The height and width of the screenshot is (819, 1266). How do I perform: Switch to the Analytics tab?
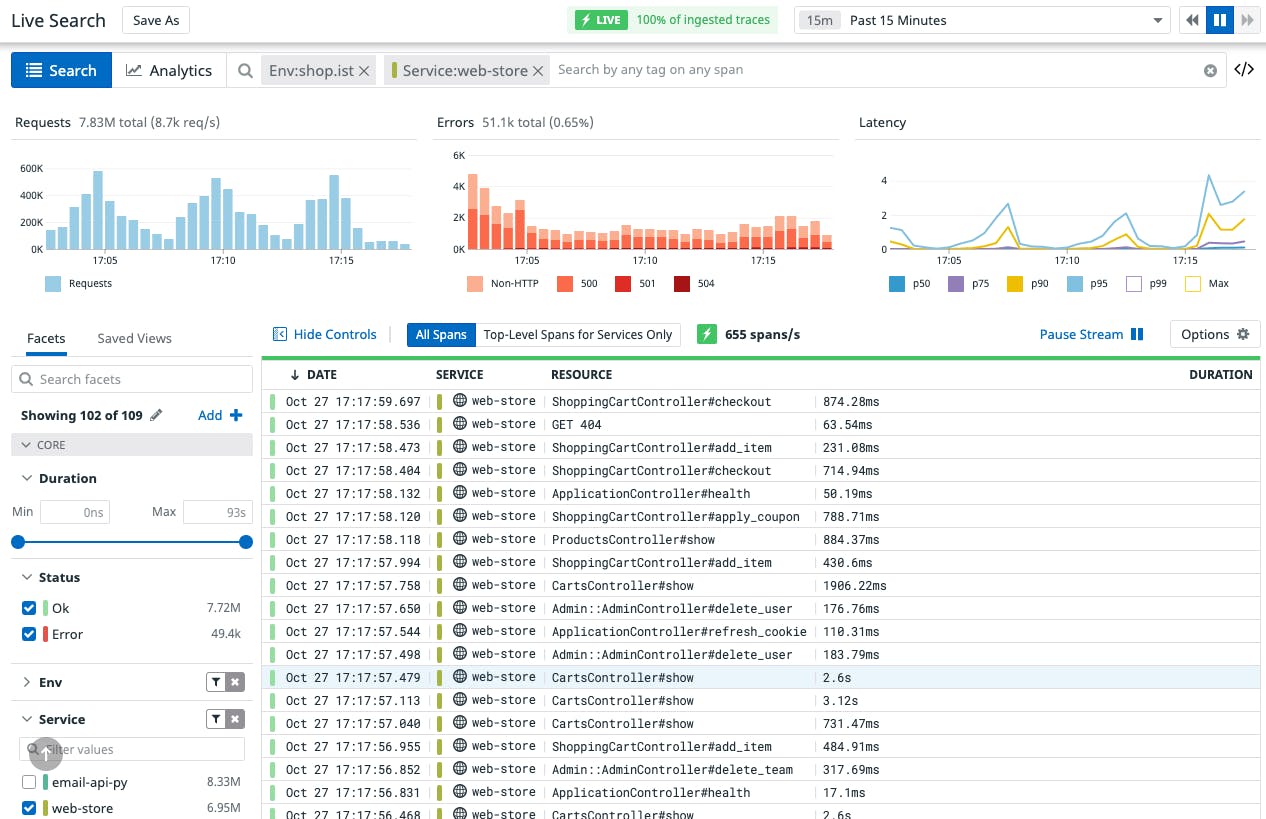point(169,70)
